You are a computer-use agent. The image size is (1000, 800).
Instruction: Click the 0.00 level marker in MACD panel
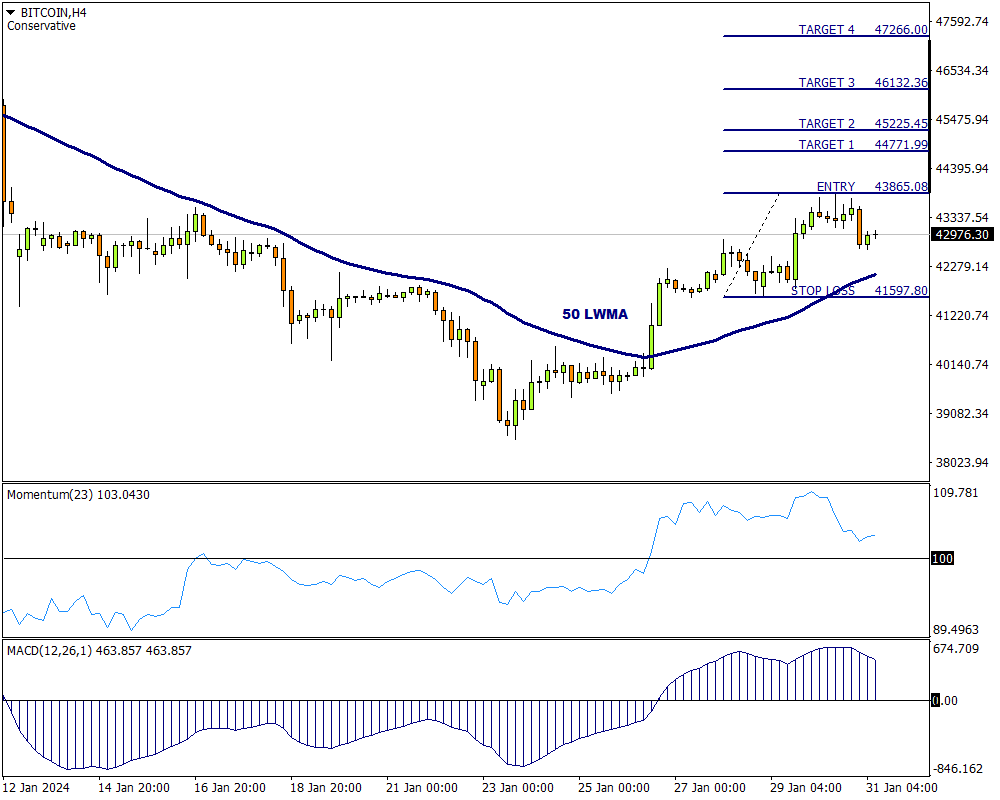point(945,701)
